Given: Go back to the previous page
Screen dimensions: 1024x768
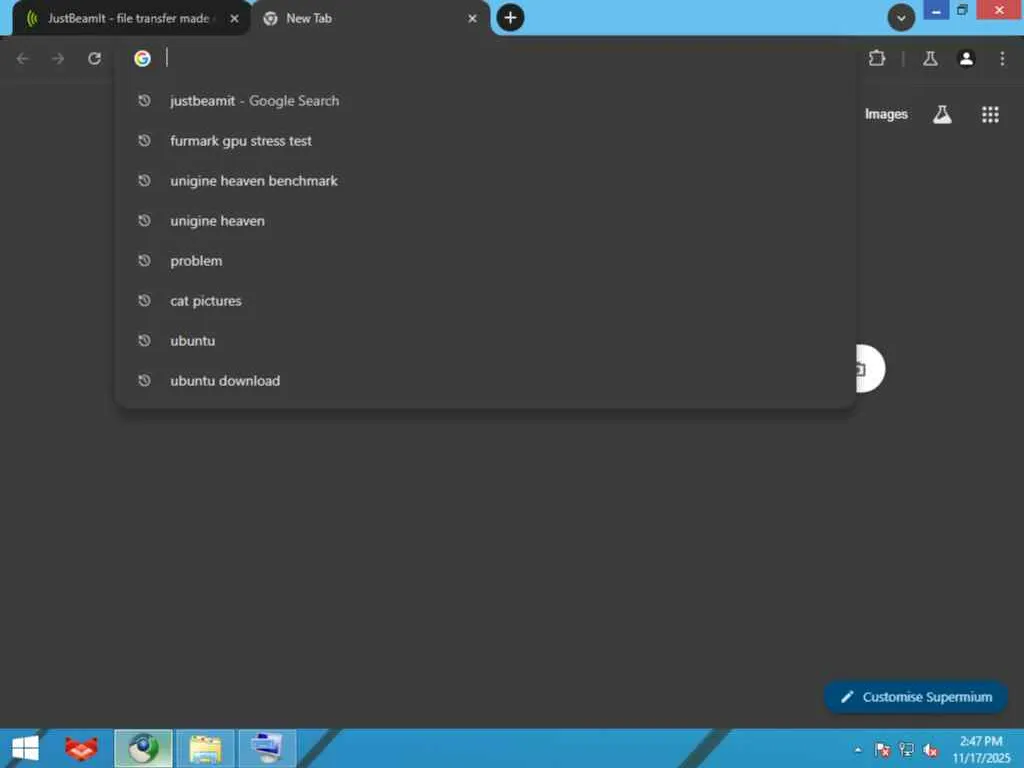Looking at the screenshot, I should click(x=23, y=59).
